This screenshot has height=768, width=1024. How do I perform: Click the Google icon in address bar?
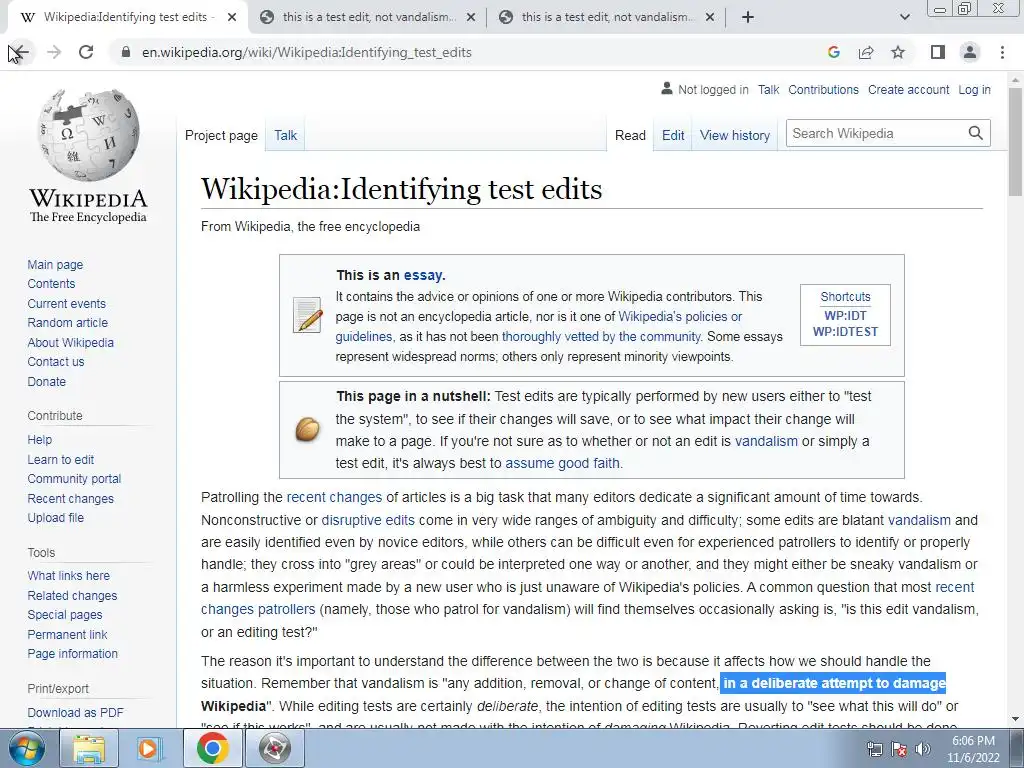[833, 52]
